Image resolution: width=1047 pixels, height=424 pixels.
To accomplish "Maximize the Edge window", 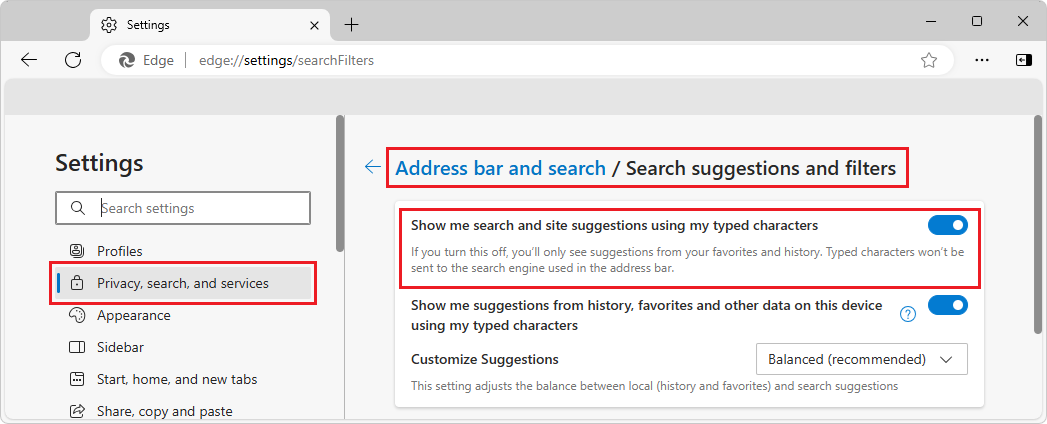I will click(x=977, y=22).
